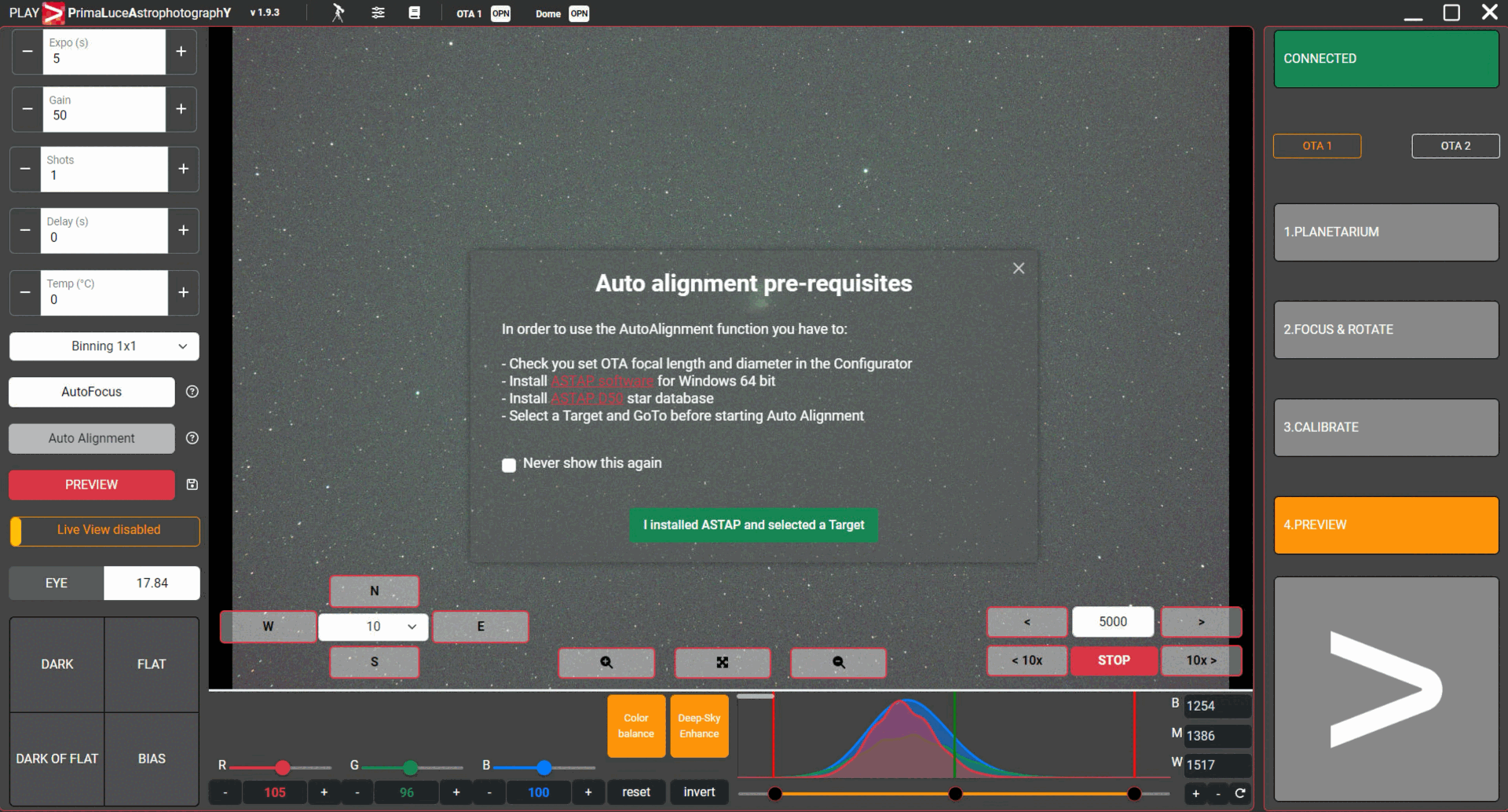Increase the Gain value
1508x812 pixels.
pos(181,108)
